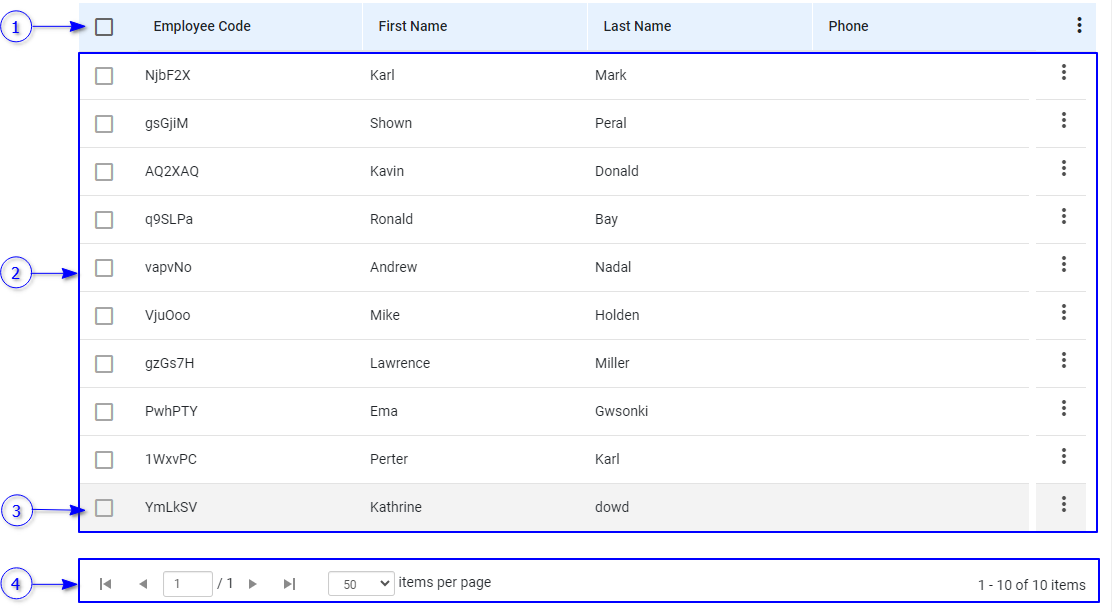
Task: Go to the next page arrow
Action: pos(253,584)
